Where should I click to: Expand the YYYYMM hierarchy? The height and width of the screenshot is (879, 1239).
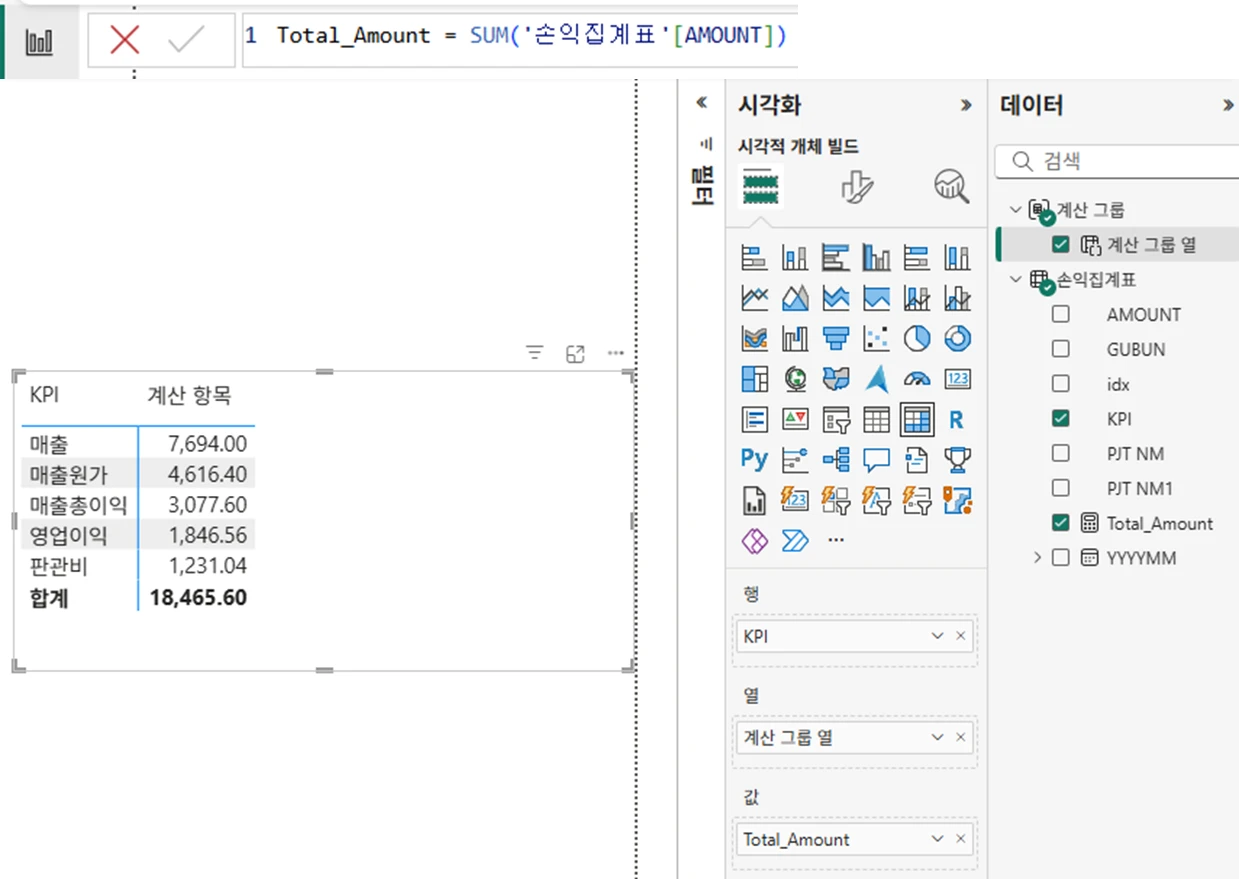tap(1037, 558)
